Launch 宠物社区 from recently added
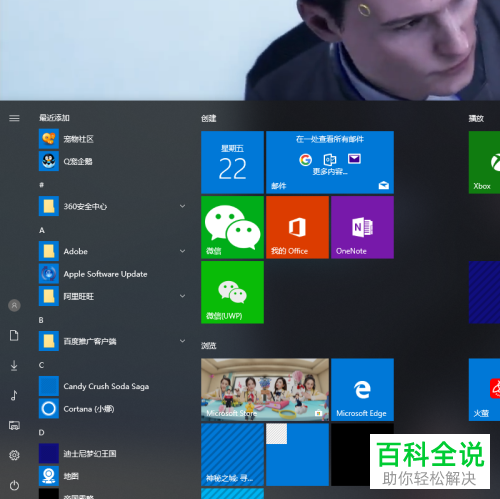Image resolution: width=500 pixels, height=499 pixels. pyautogui.click(x=112, y=139)
